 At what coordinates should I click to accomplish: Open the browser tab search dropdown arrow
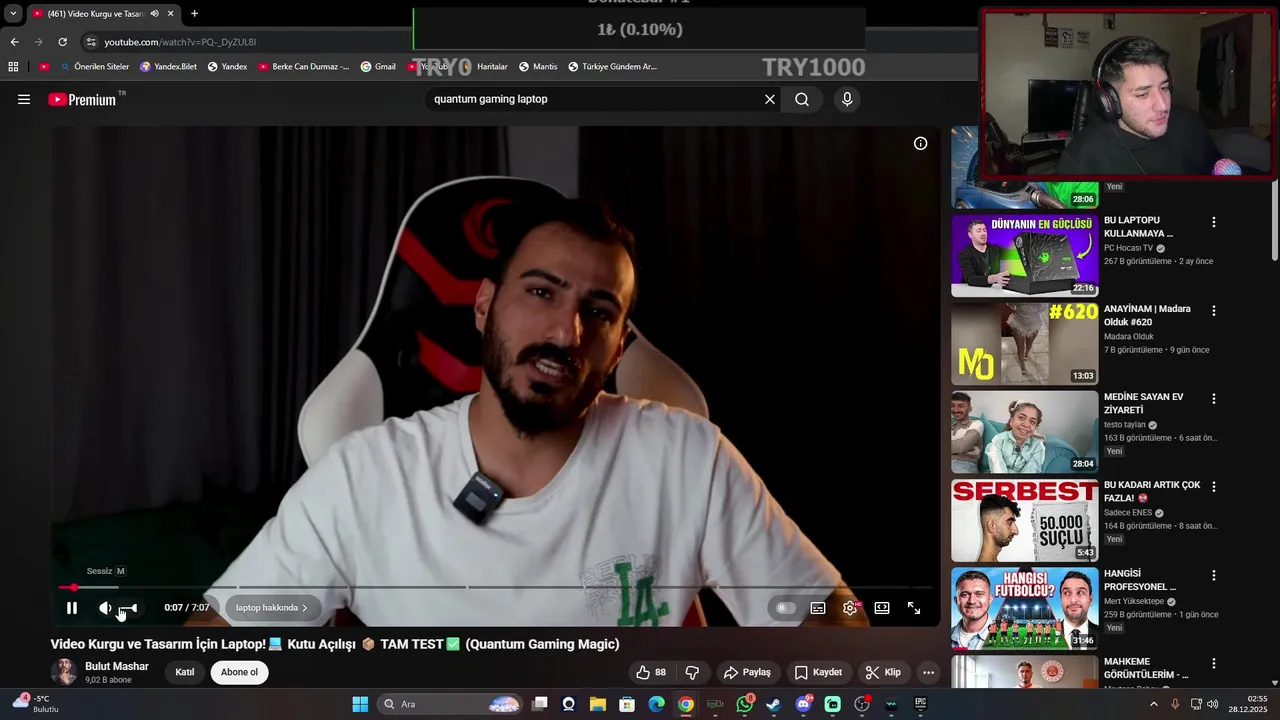(x=13, y=14)
